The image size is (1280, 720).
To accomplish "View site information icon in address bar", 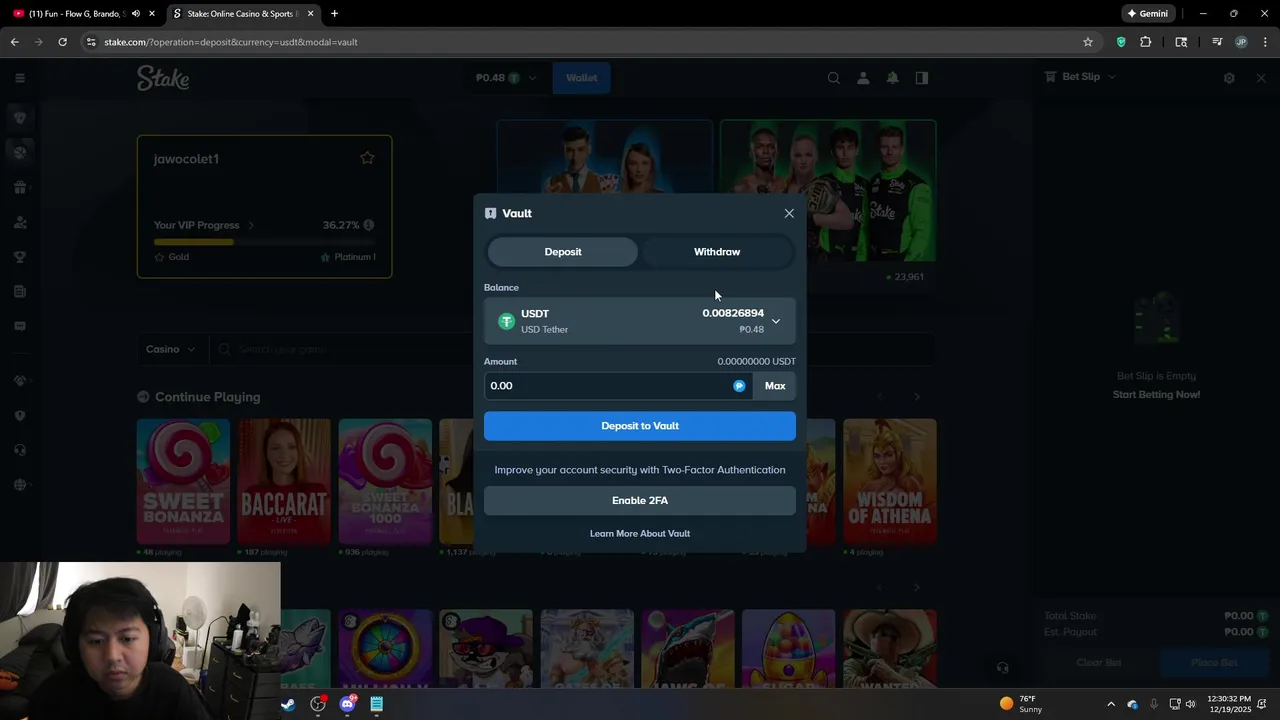I will pyautogui.click(x=91, y=42).
